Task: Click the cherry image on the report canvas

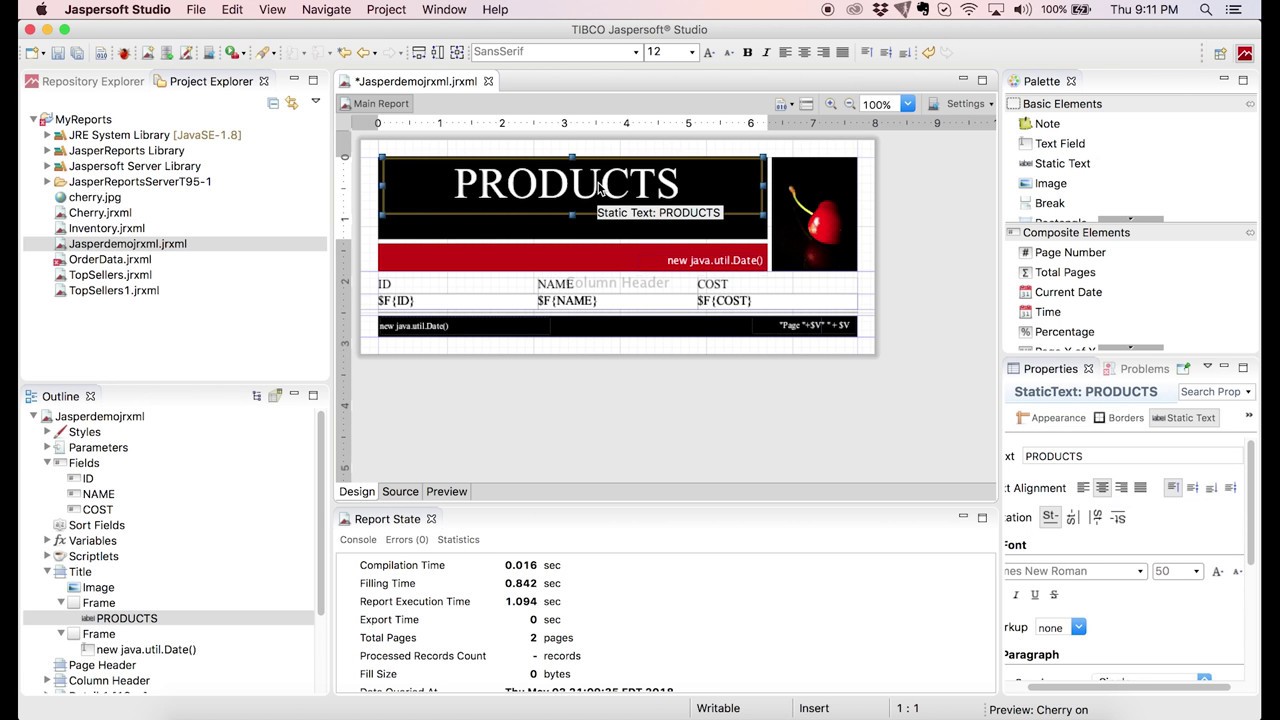Action: pyautogui.click(x=814, y=213)
